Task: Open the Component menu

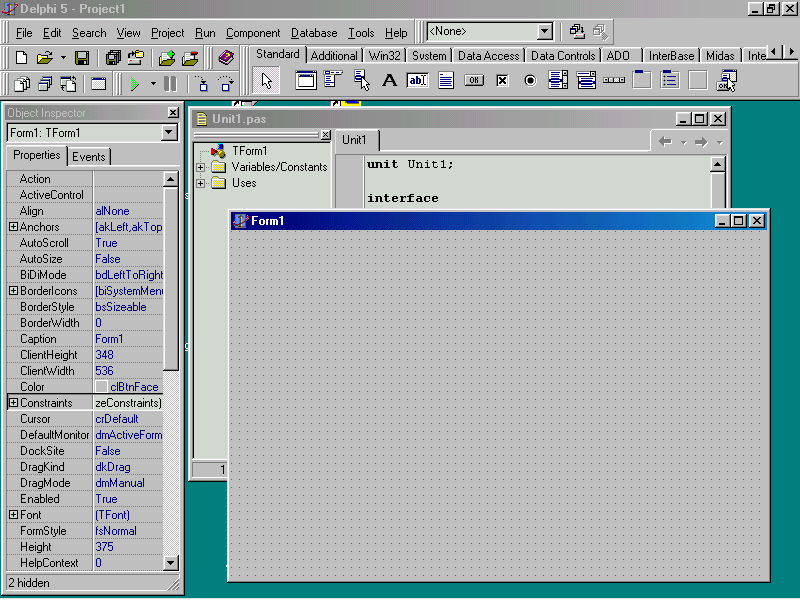Action: click(253, 33)
